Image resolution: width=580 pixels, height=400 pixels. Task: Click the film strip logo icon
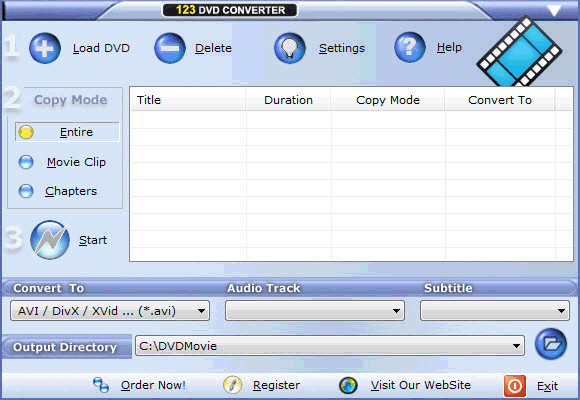point(519,52)
